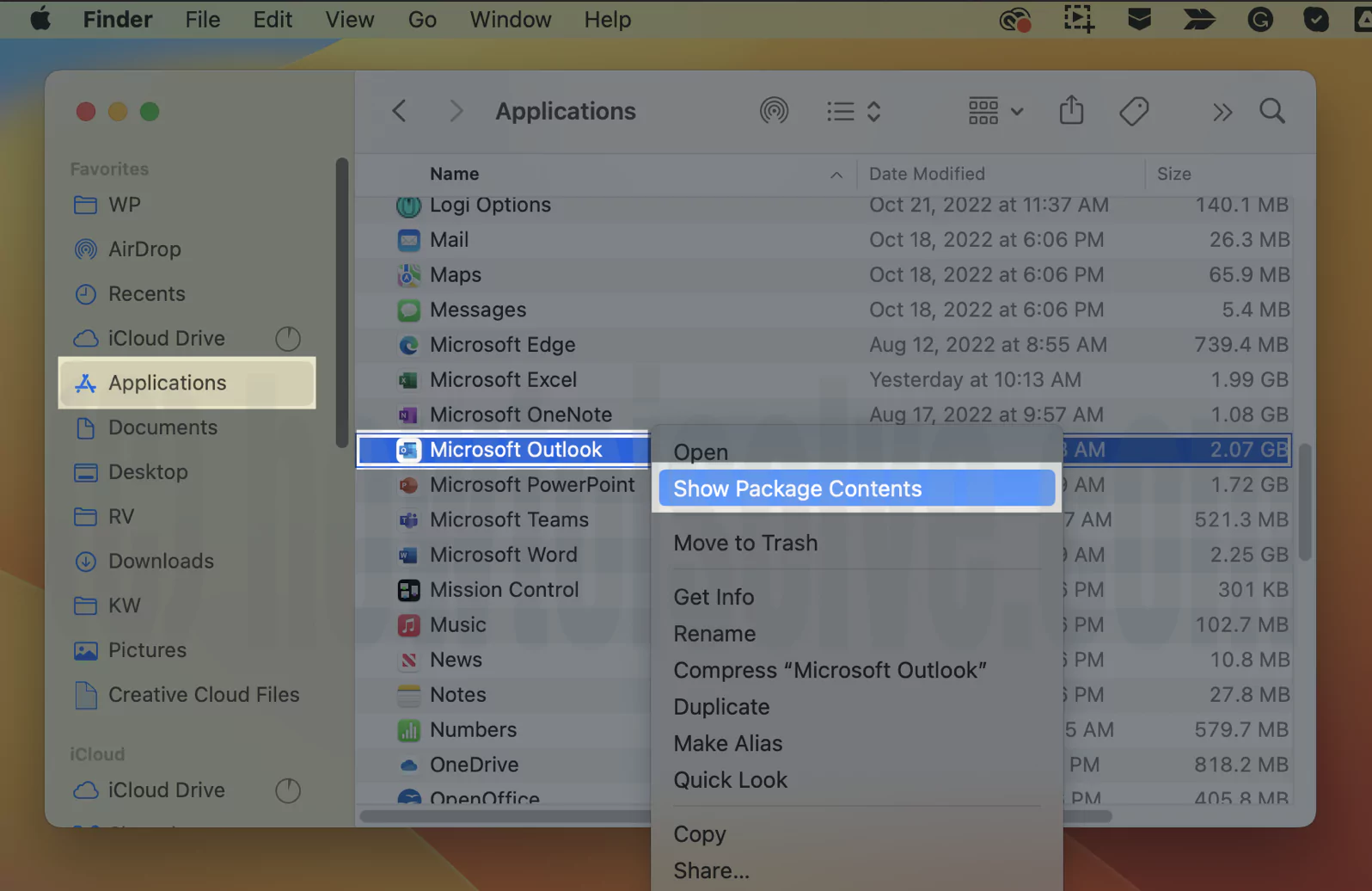Select the Microsoft Teams app icon
Image resolution: width=1372 pixels, height=891 pixels.
(x=408, y=520)
